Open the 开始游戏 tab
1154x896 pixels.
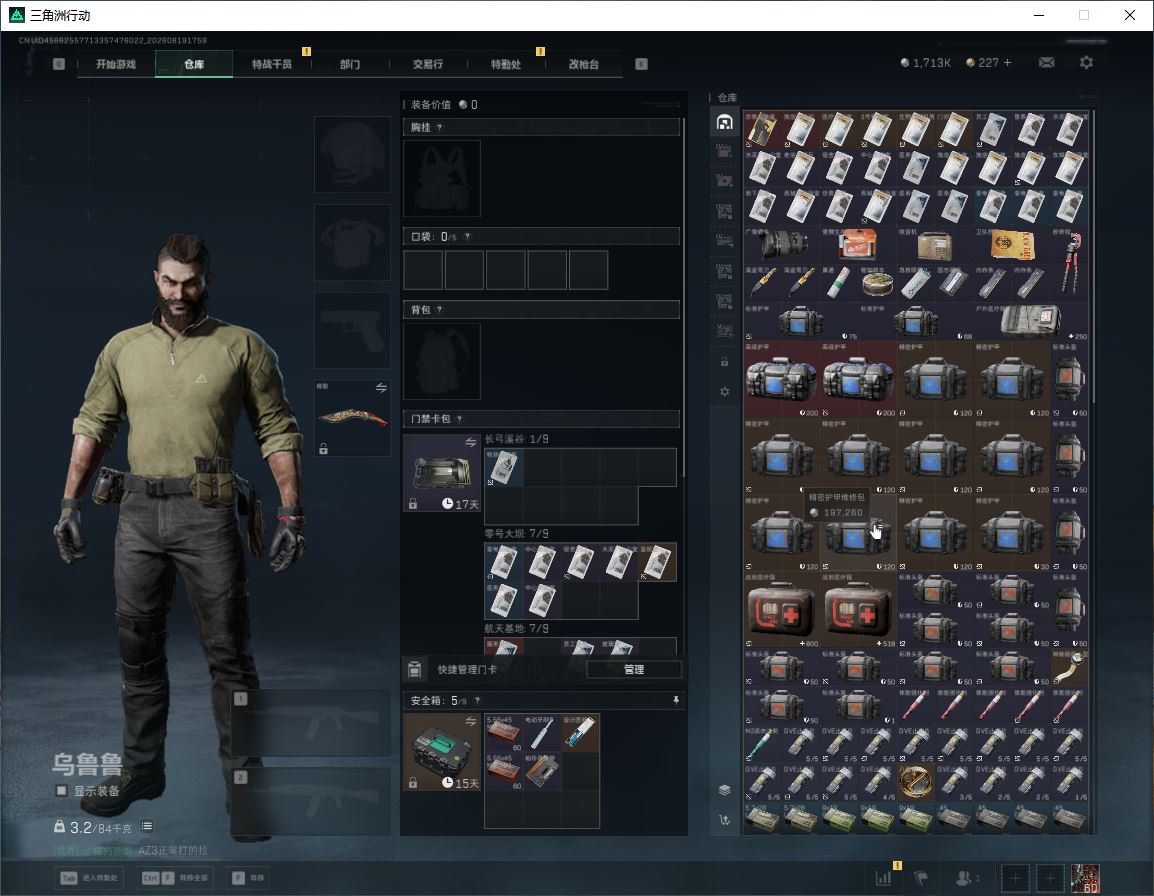116,64
